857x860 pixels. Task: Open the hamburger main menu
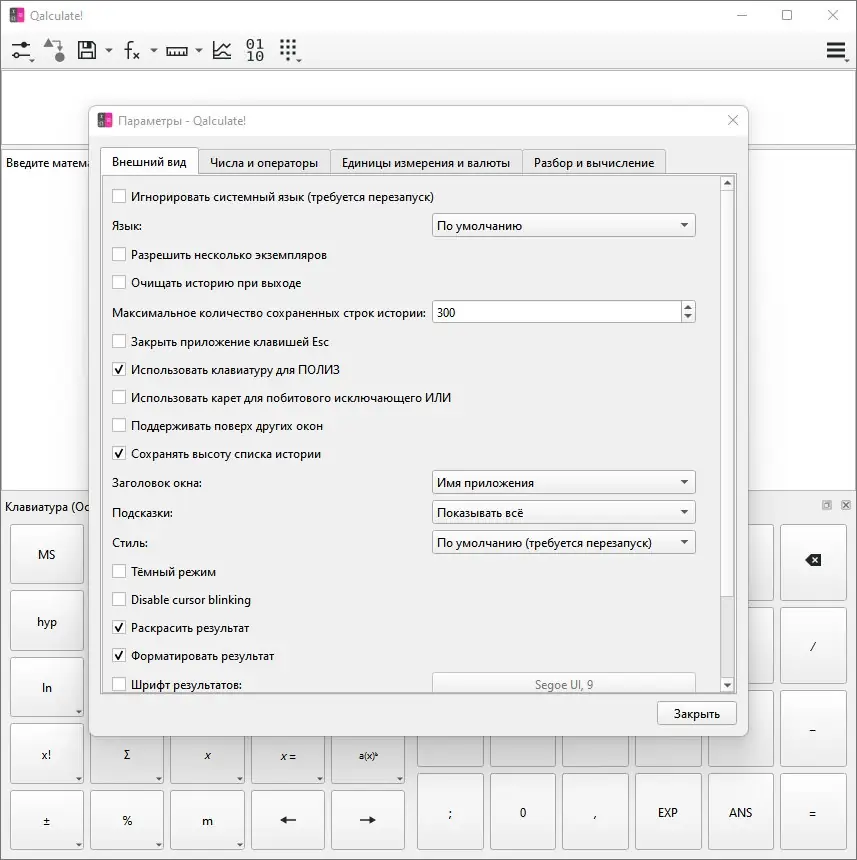click(837, 50)
